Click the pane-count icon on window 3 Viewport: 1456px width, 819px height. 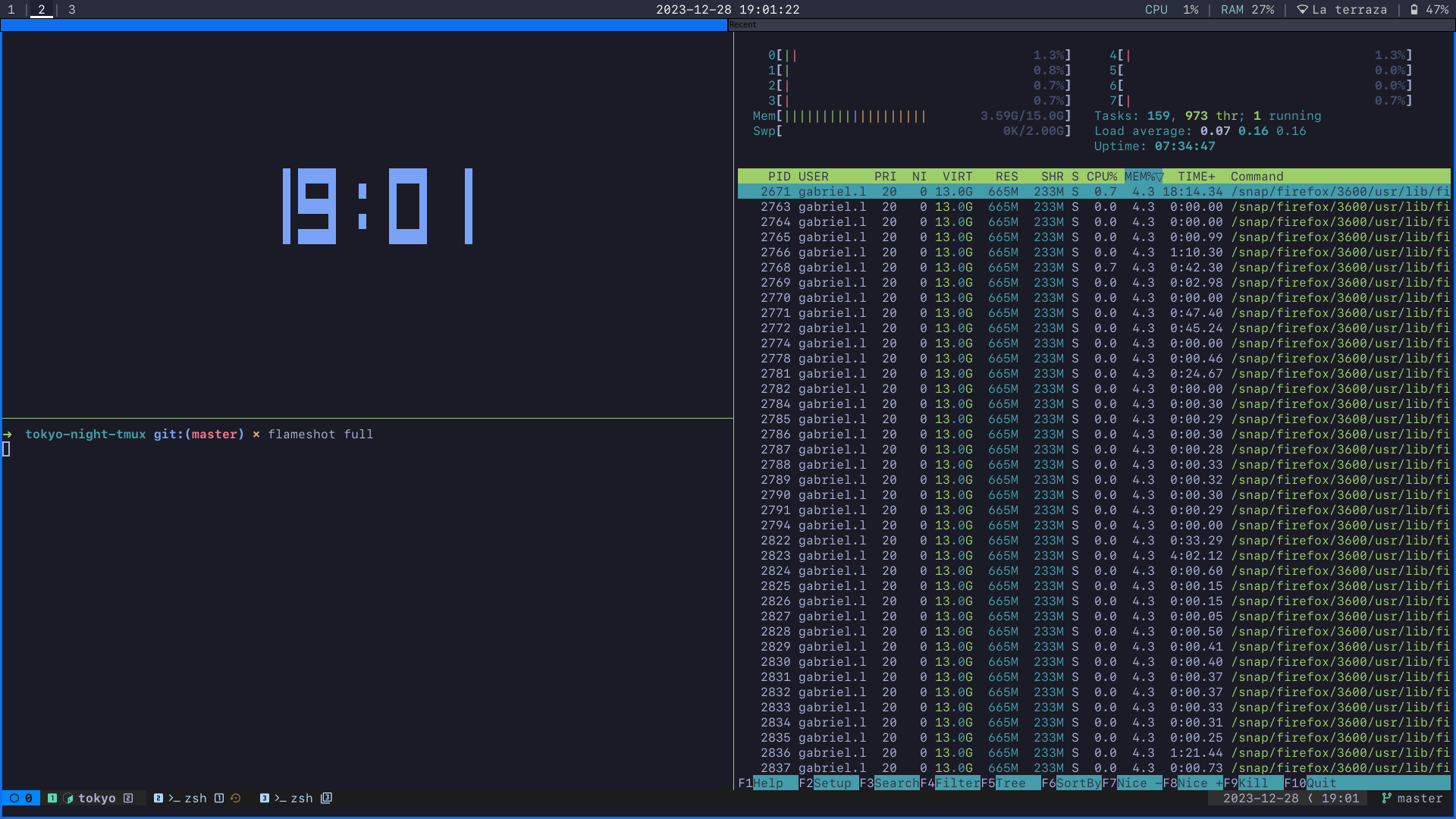coord(327,799)
